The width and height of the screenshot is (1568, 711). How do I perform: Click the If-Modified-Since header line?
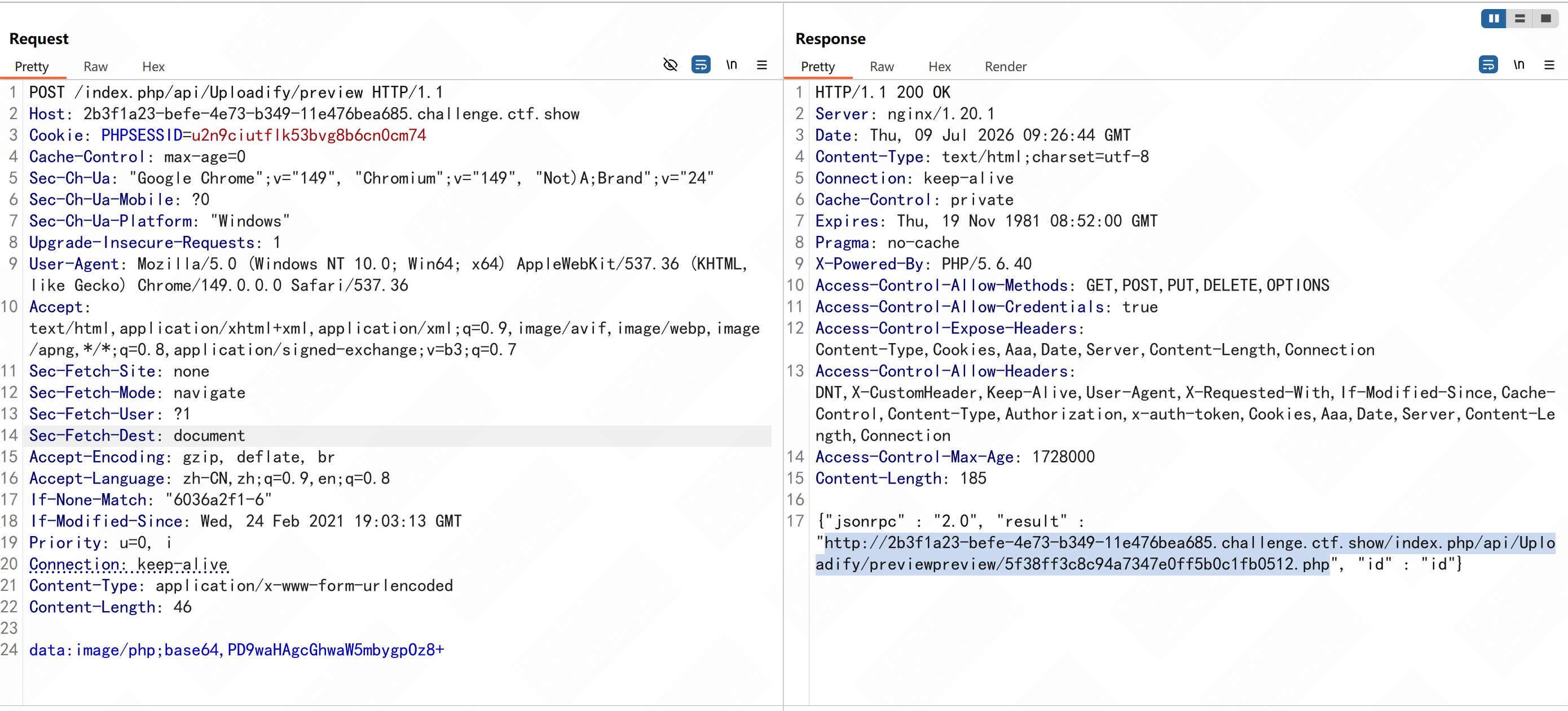pyautogui.click(x=245, y=522)
